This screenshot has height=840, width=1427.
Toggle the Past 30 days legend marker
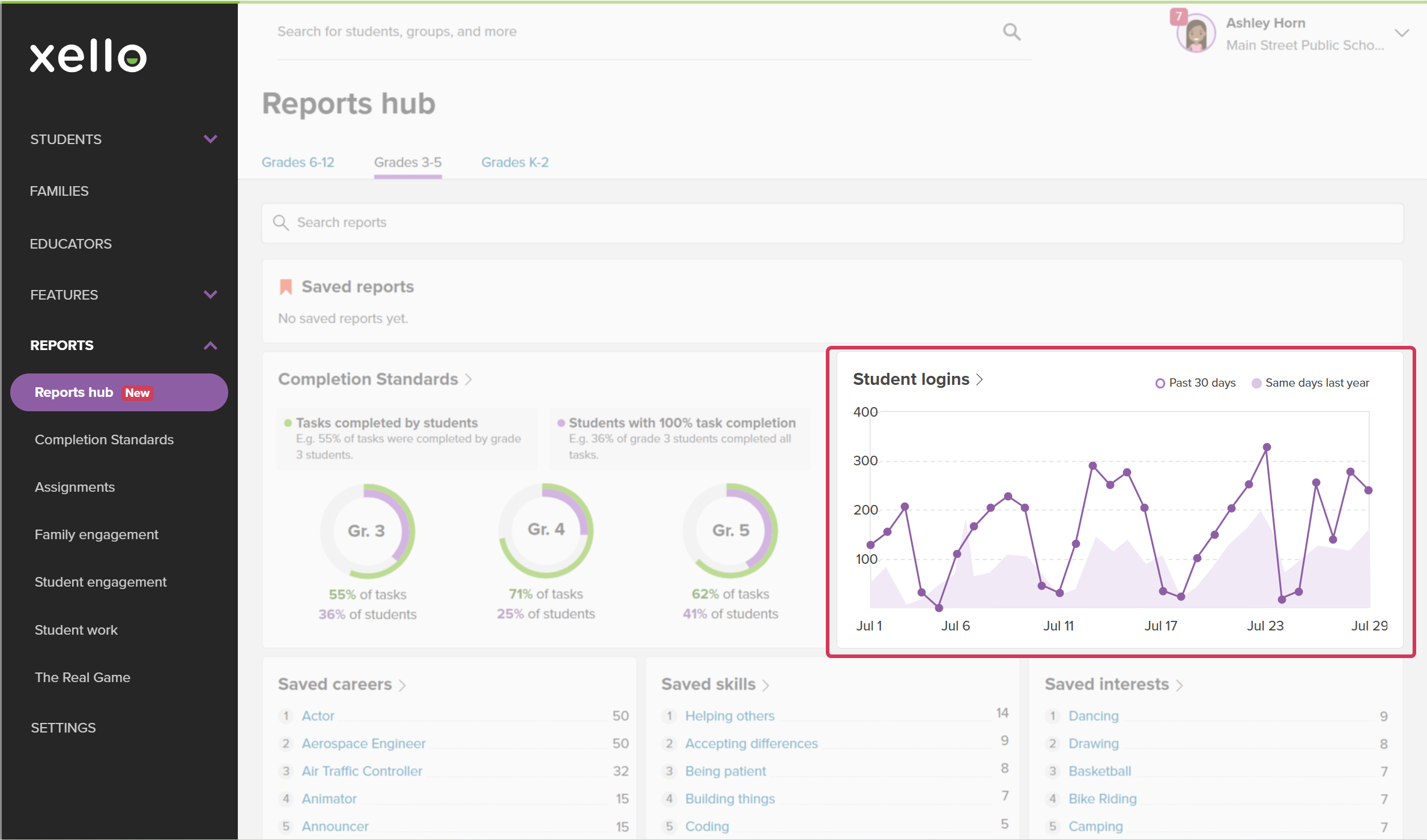(1160, 383)
